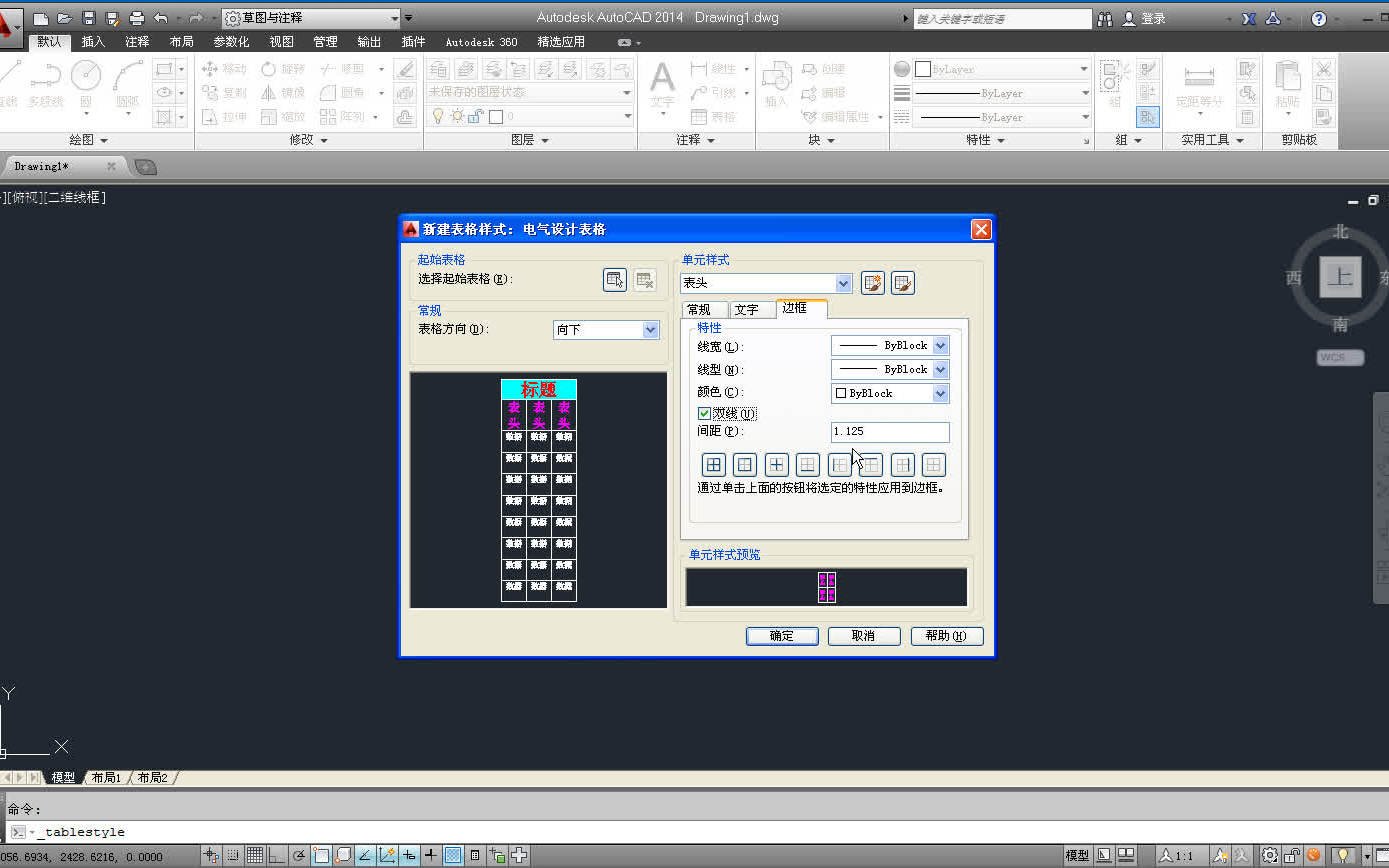Toggle polar tracking in status bar
The height and width of the screenshot is (868, 1389).
pos(299,856)
